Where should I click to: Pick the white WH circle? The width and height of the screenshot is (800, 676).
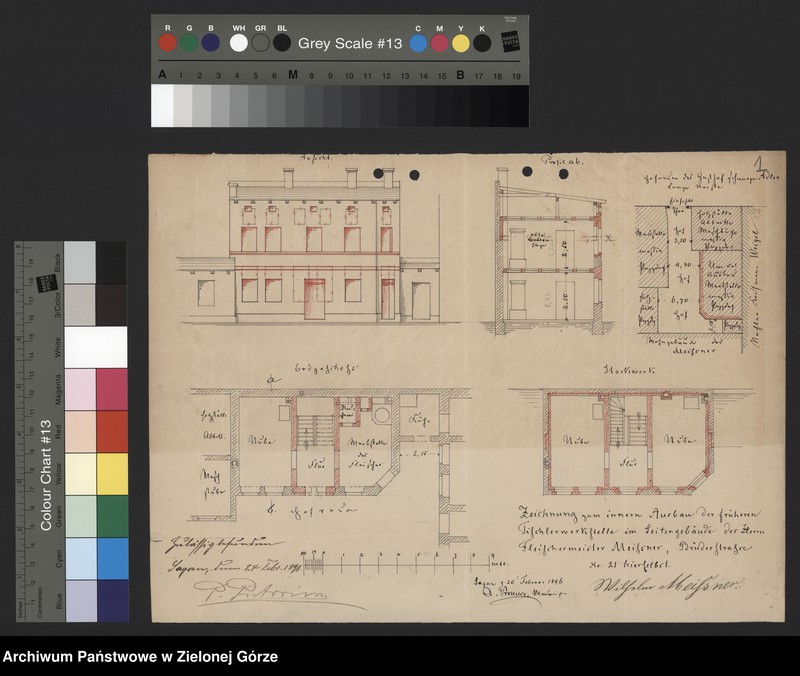pyautogui.click(x=239, y=43)
